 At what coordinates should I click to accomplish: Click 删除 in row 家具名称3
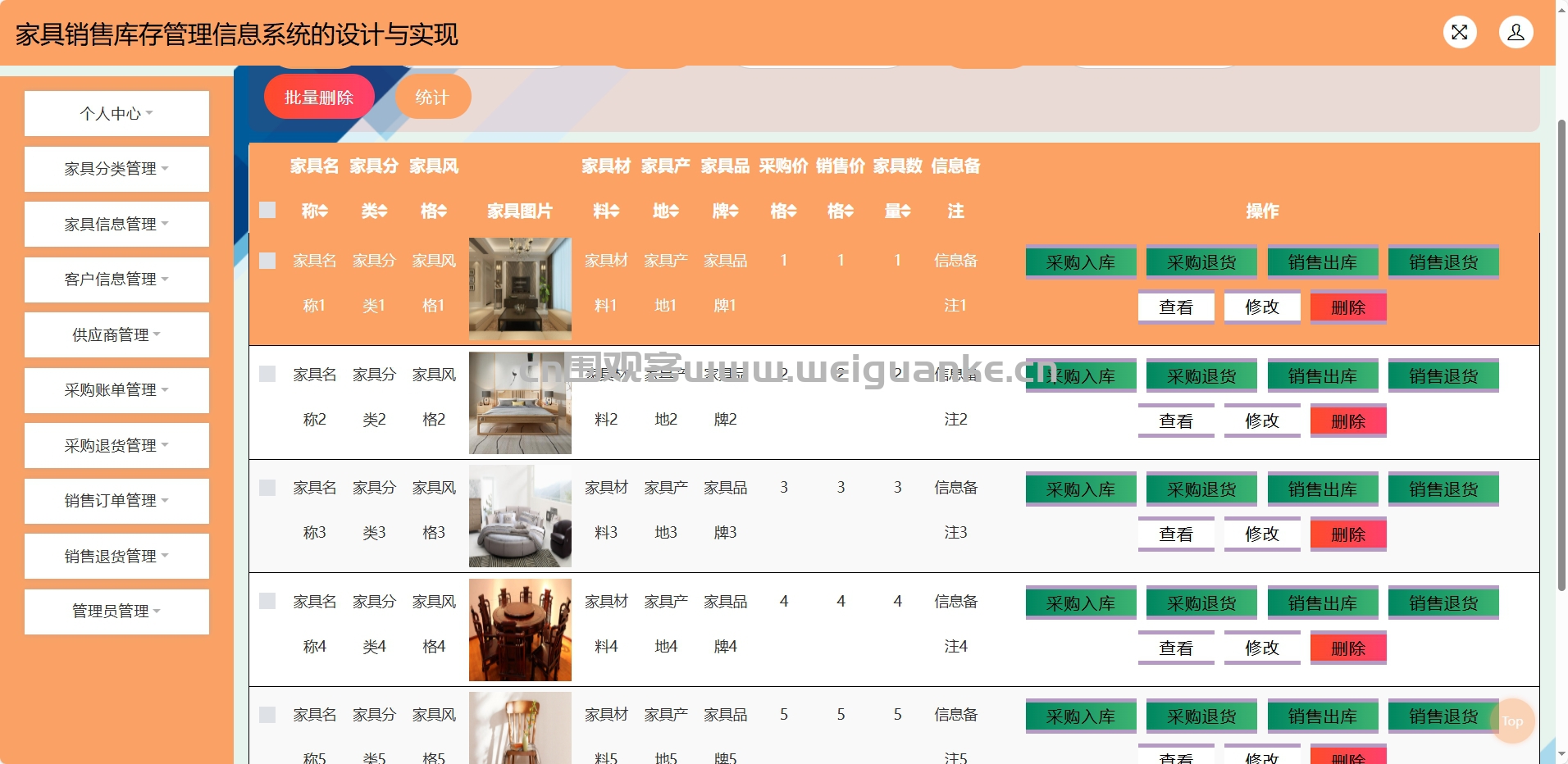(1348, 534)
